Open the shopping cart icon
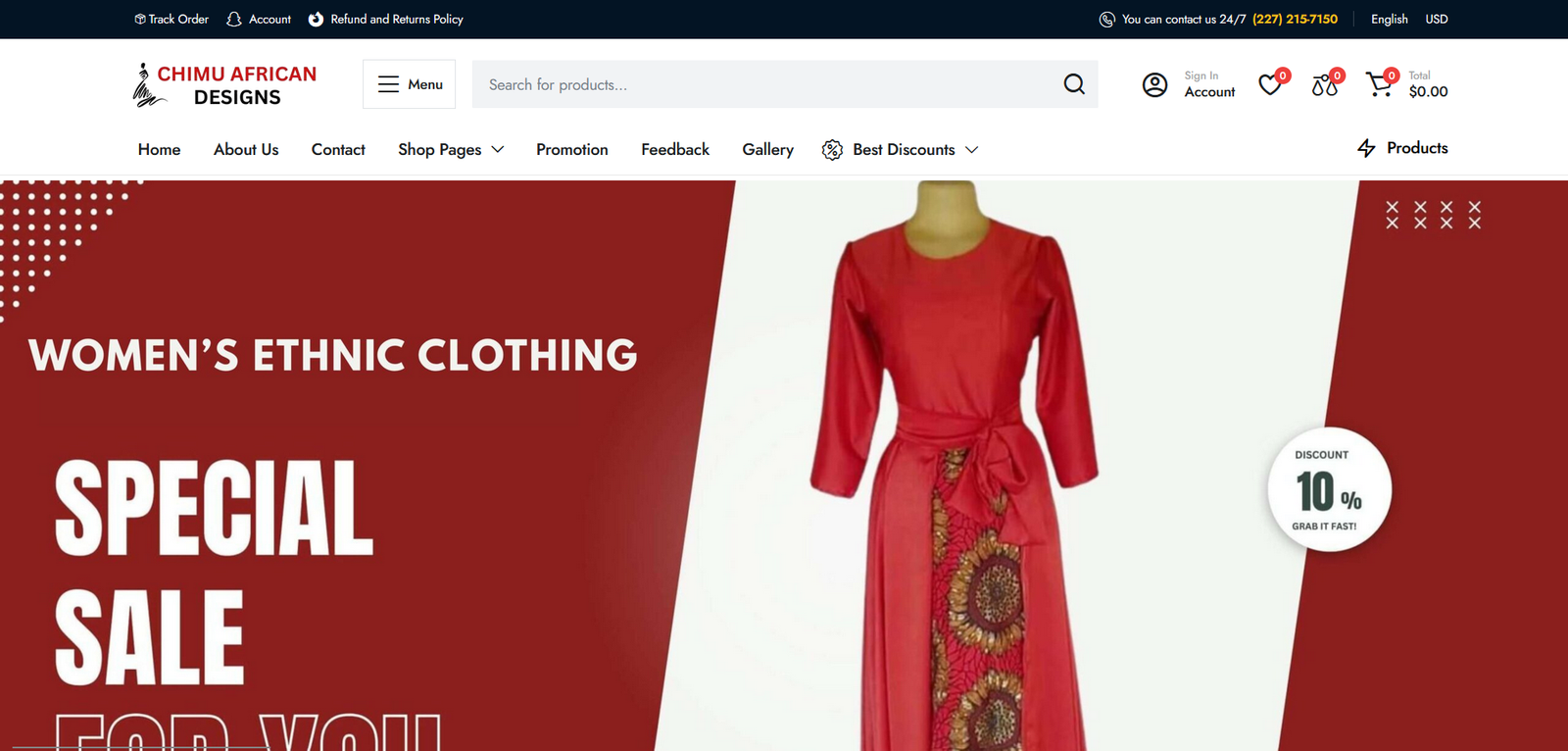This screenshot has height=751, width=1568. pyautogui.click(x=1380, y=84)
